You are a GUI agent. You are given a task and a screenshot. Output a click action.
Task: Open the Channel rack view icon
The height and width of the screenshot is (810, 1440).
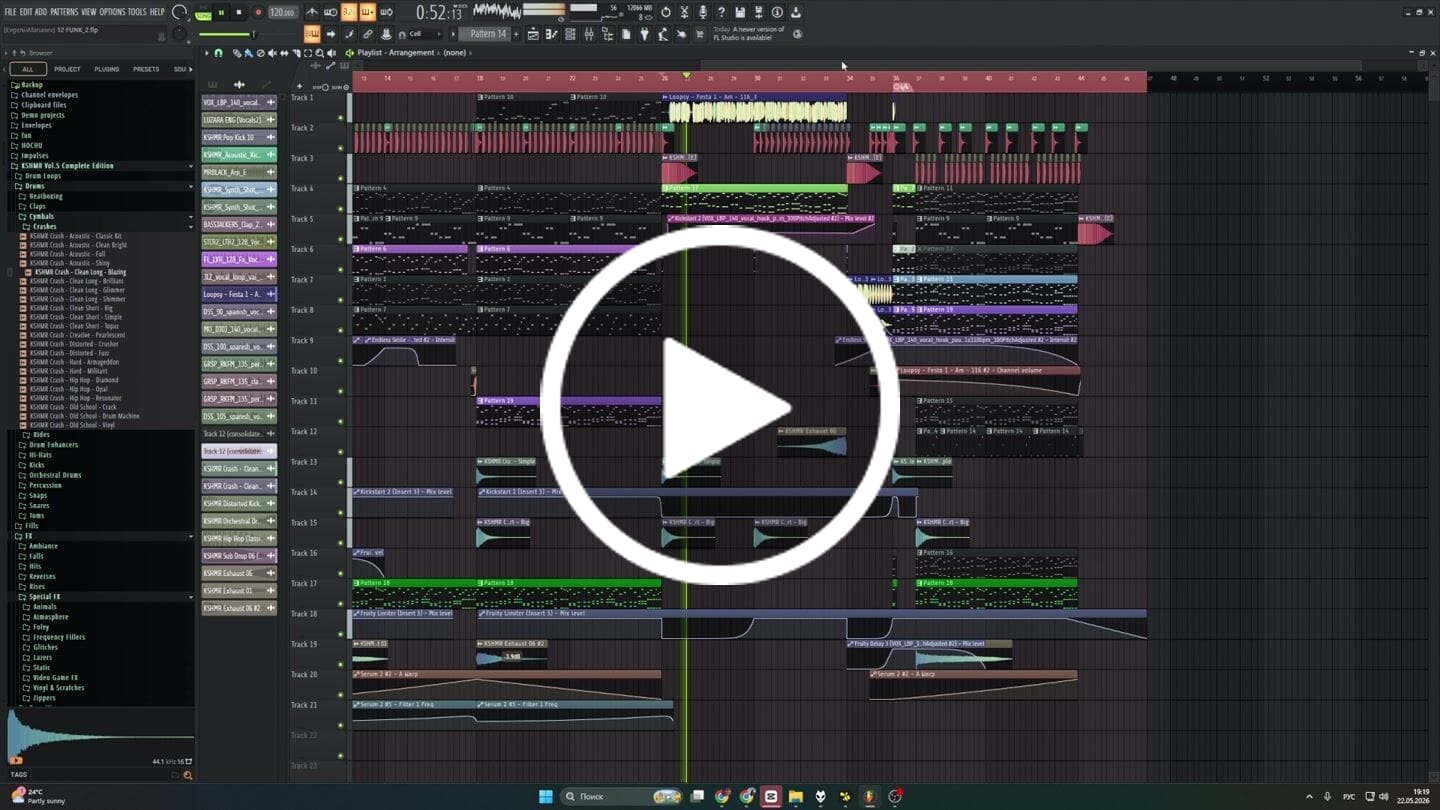pyautogui.click(x=570, y=34)
